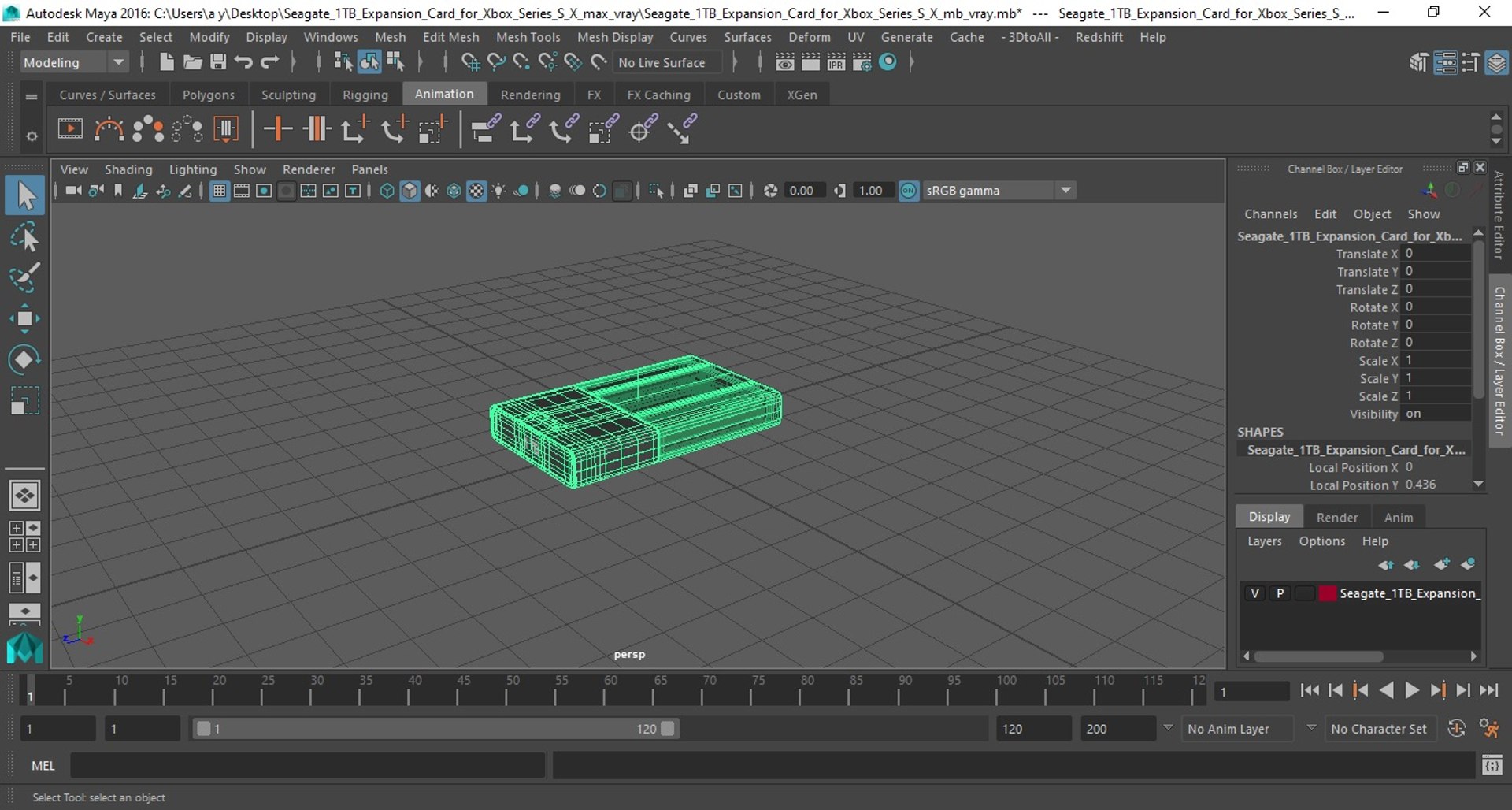Toggle smooth shade all cube icon
The height and width of the screenshot is (810, 1512).
[409, 191]
